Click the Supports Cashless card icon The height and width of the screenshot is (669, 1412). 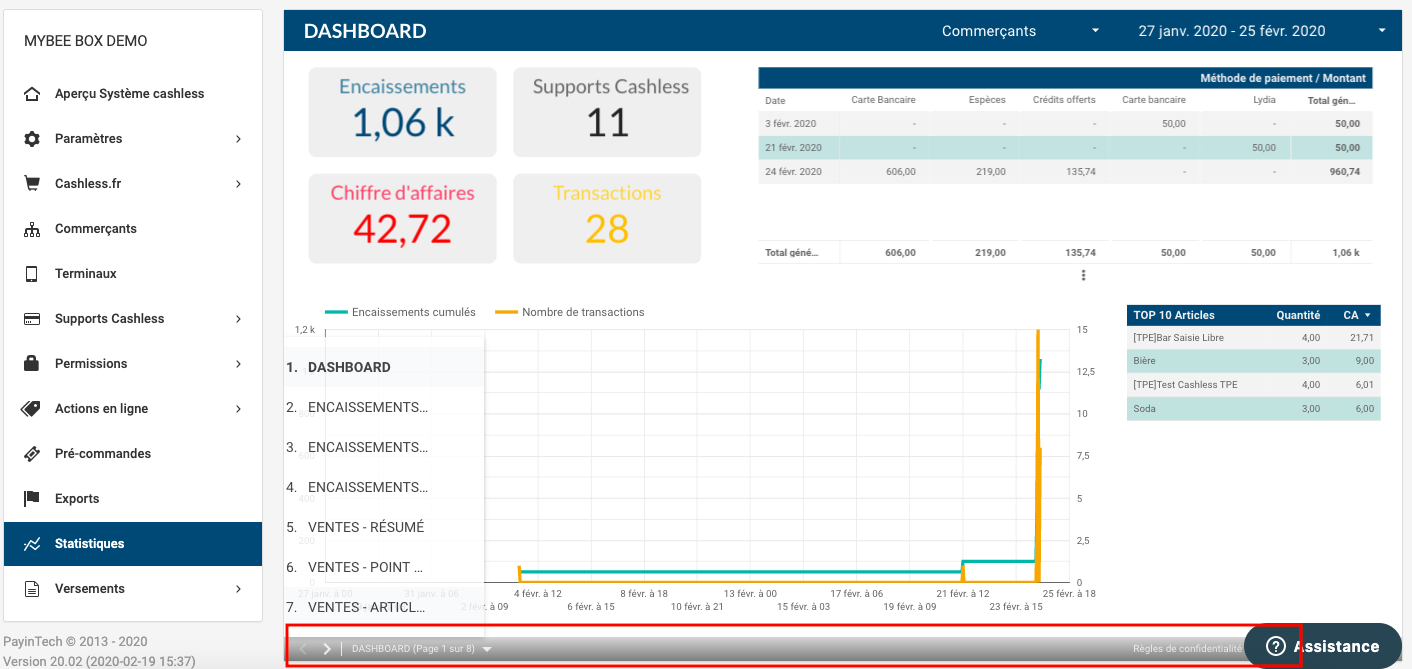(x=32, y=319)
